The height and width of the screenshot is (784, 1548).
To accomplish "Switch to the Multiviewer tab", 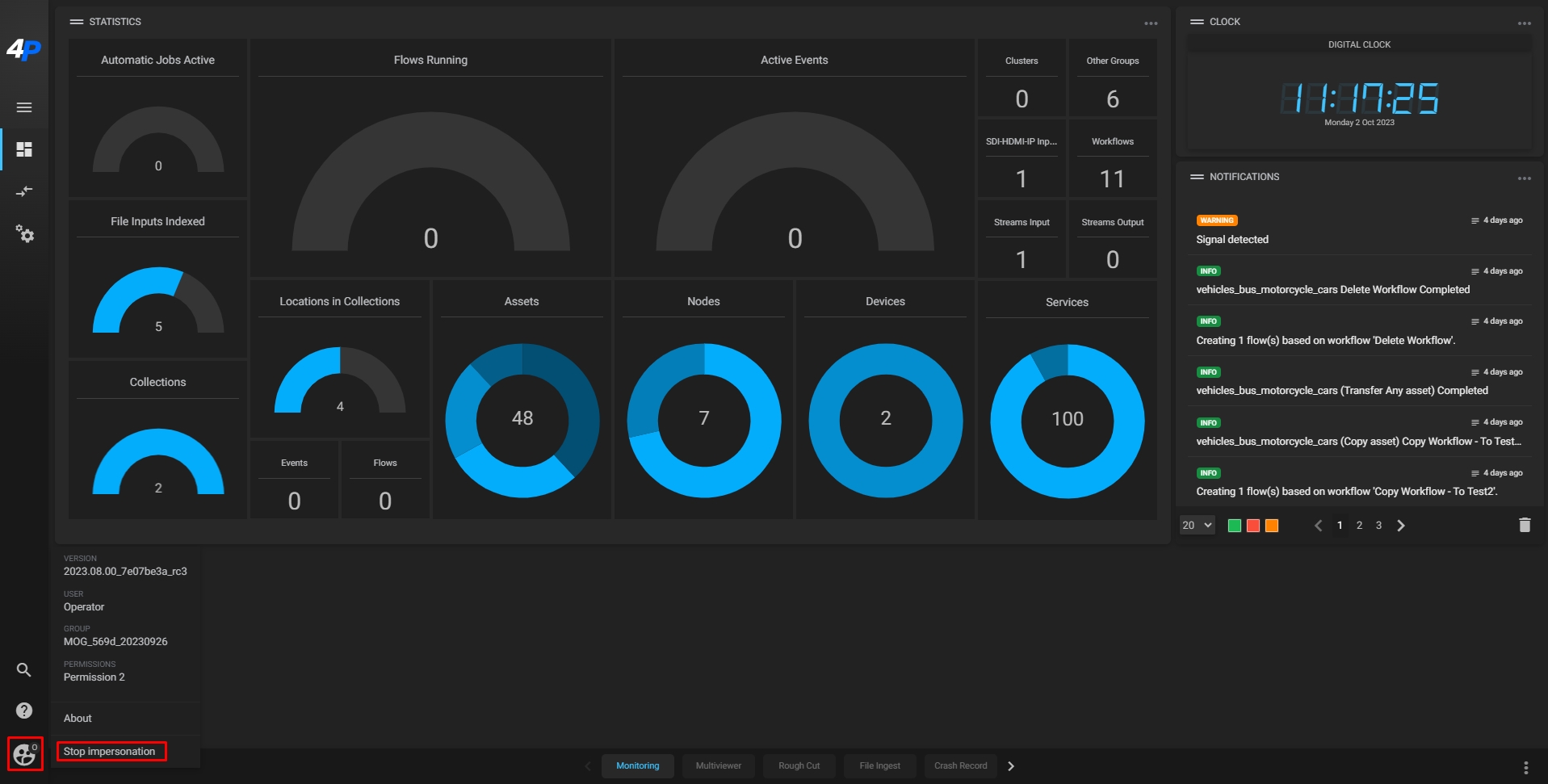I will 719,766.
